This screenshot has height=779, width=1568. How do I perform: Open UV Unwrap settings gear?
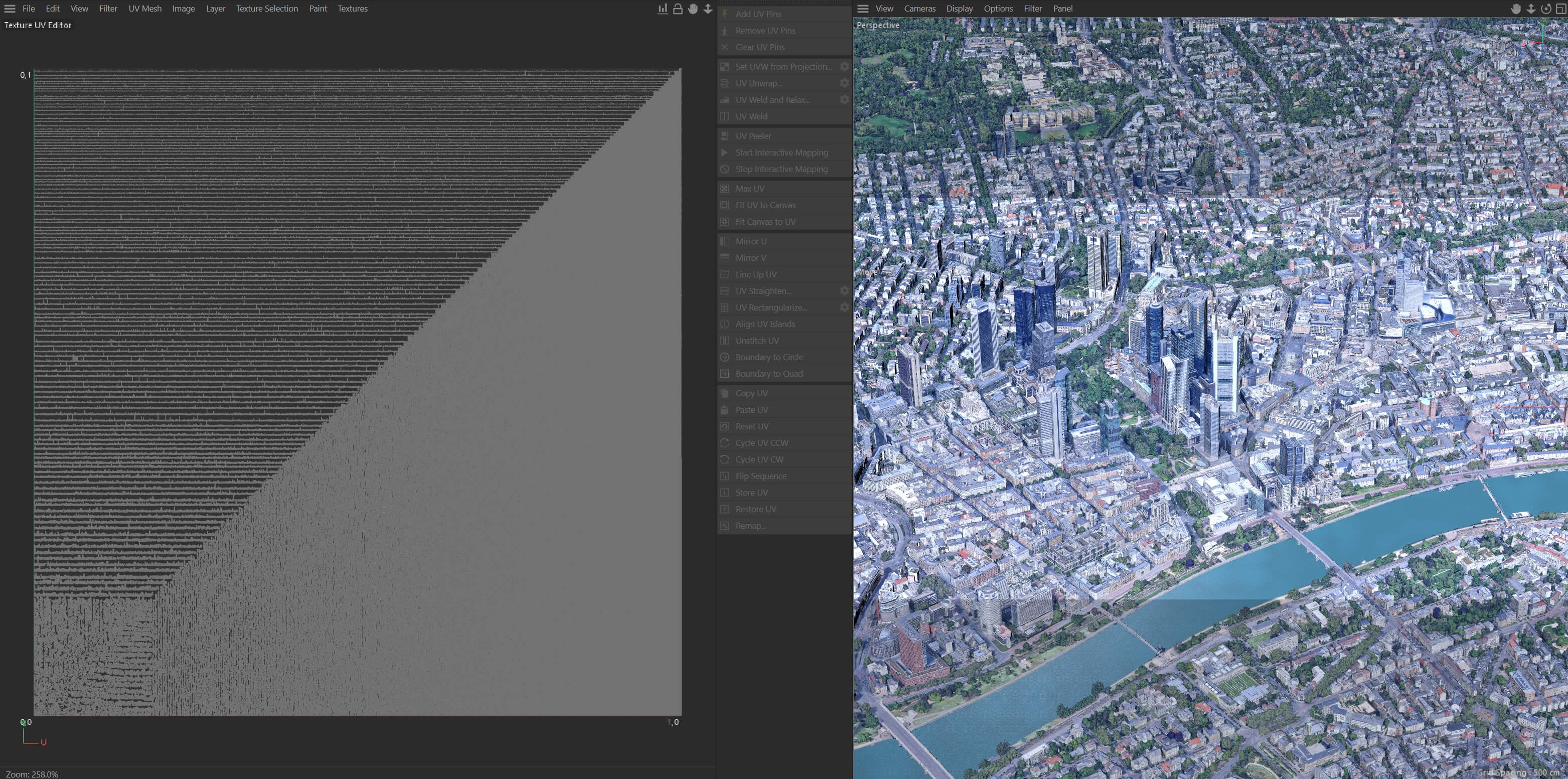tap(844, 83)
